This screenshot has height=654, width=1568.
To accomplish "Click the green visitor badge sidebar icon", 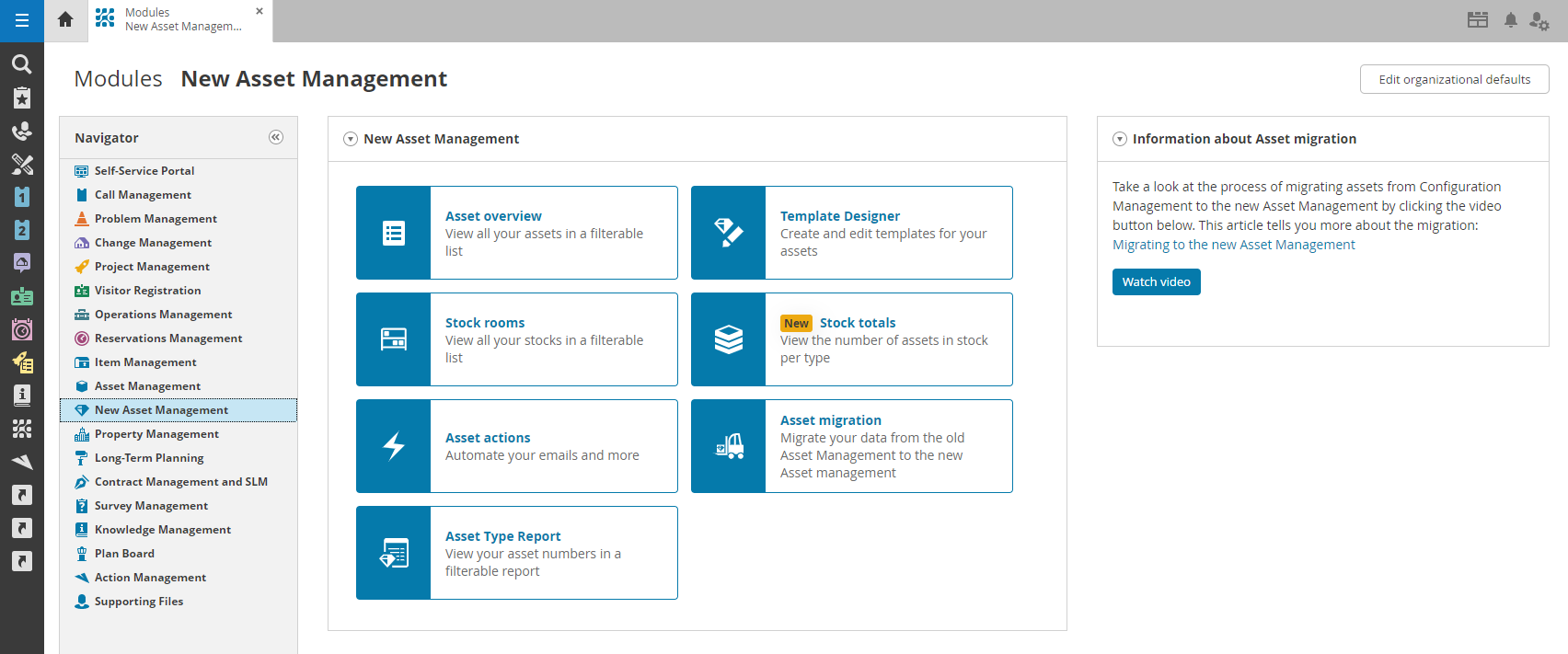I will click(22, 296).
